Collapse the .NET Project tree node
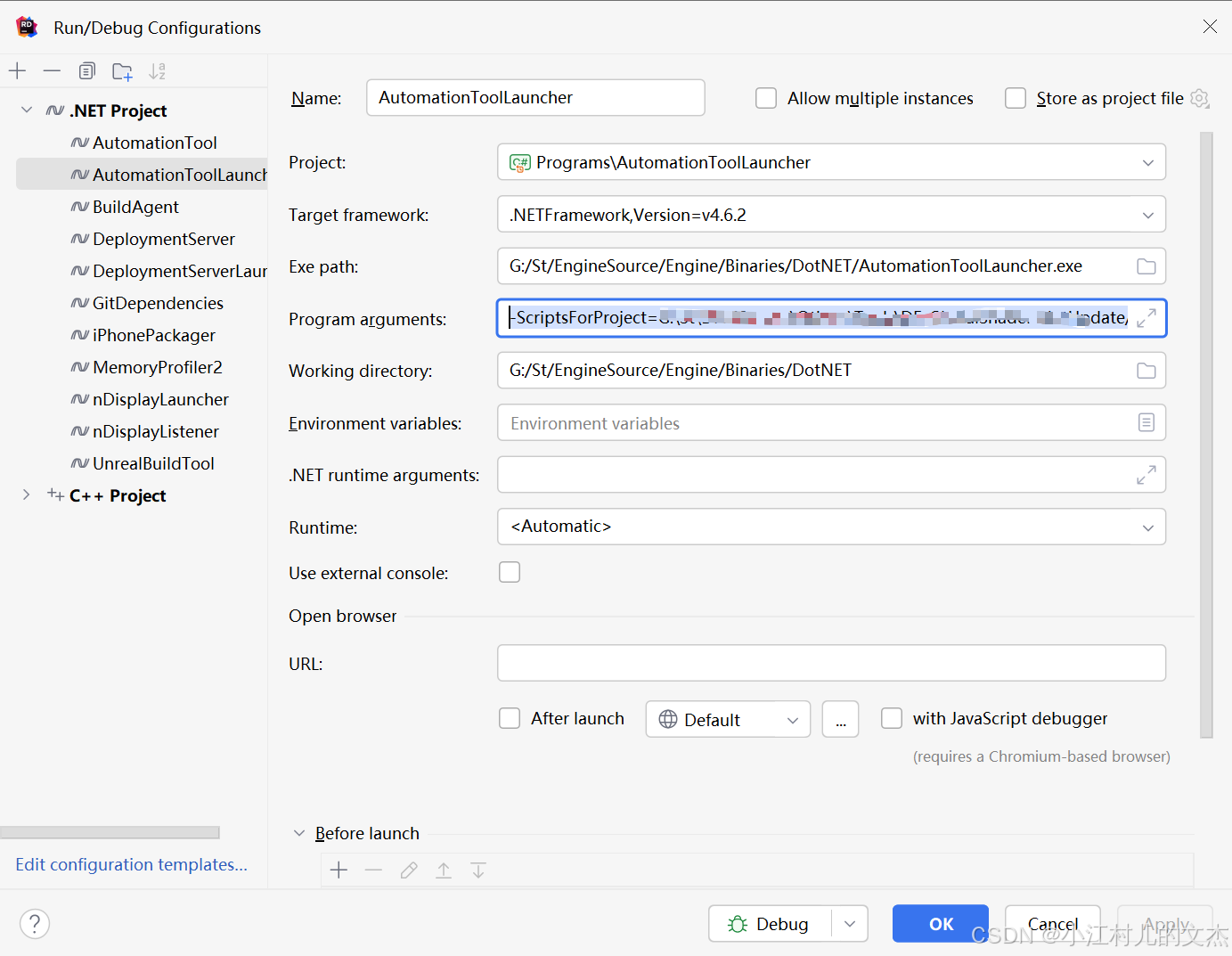The width and height of the screenshot is (1232, 956). [x=27, y=110]
